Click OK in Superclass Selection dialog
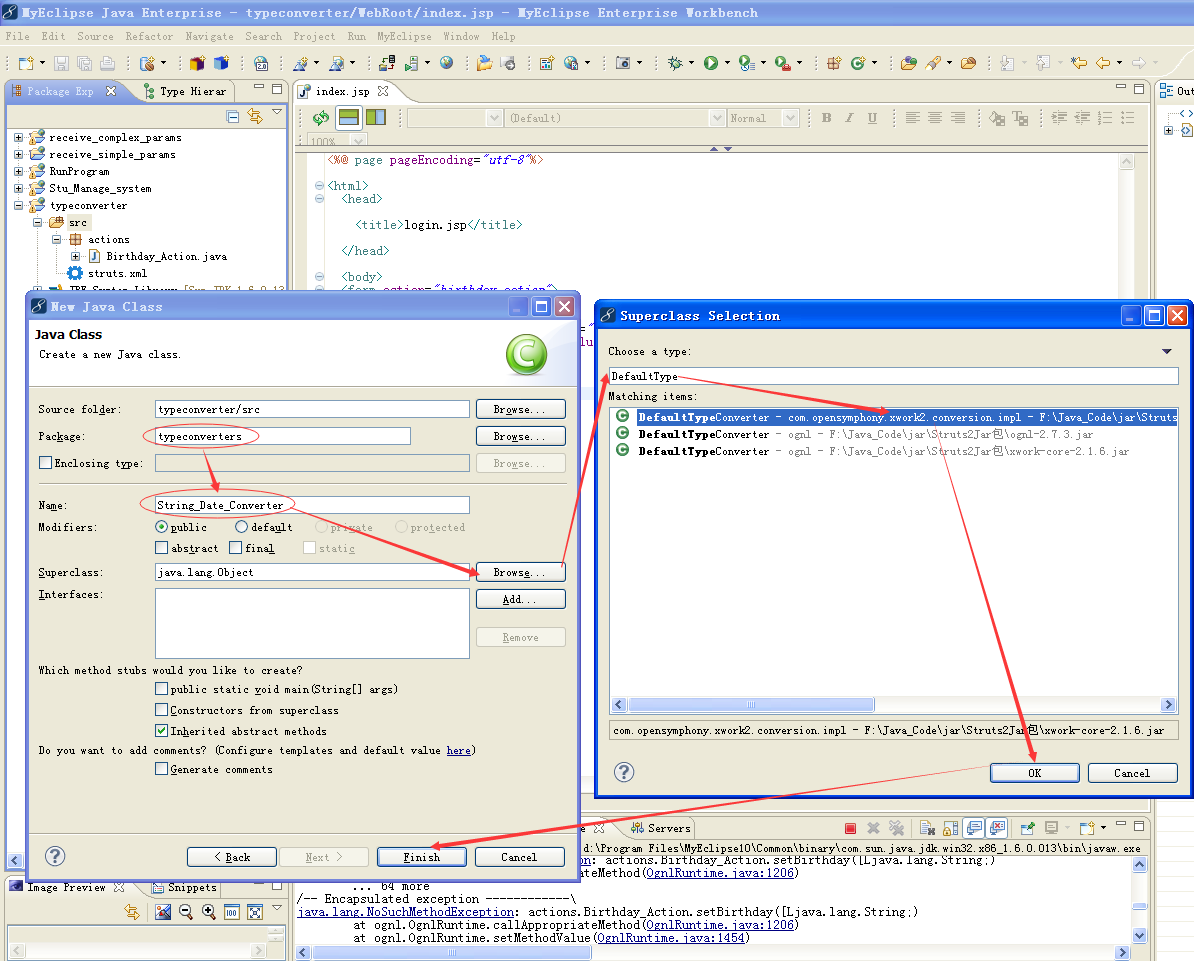Image resolution: width=1194 pixels, height=961 pixels. 1035,773
